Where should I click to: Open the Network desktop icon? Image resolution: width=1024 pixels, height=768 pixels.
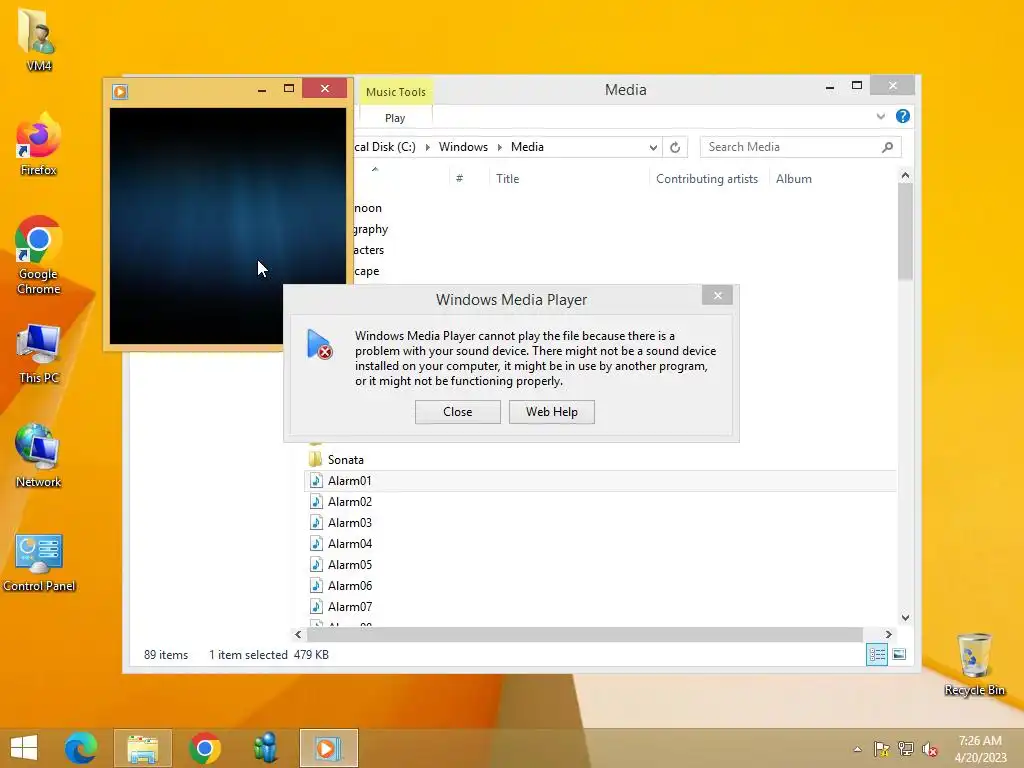[39, 456]
